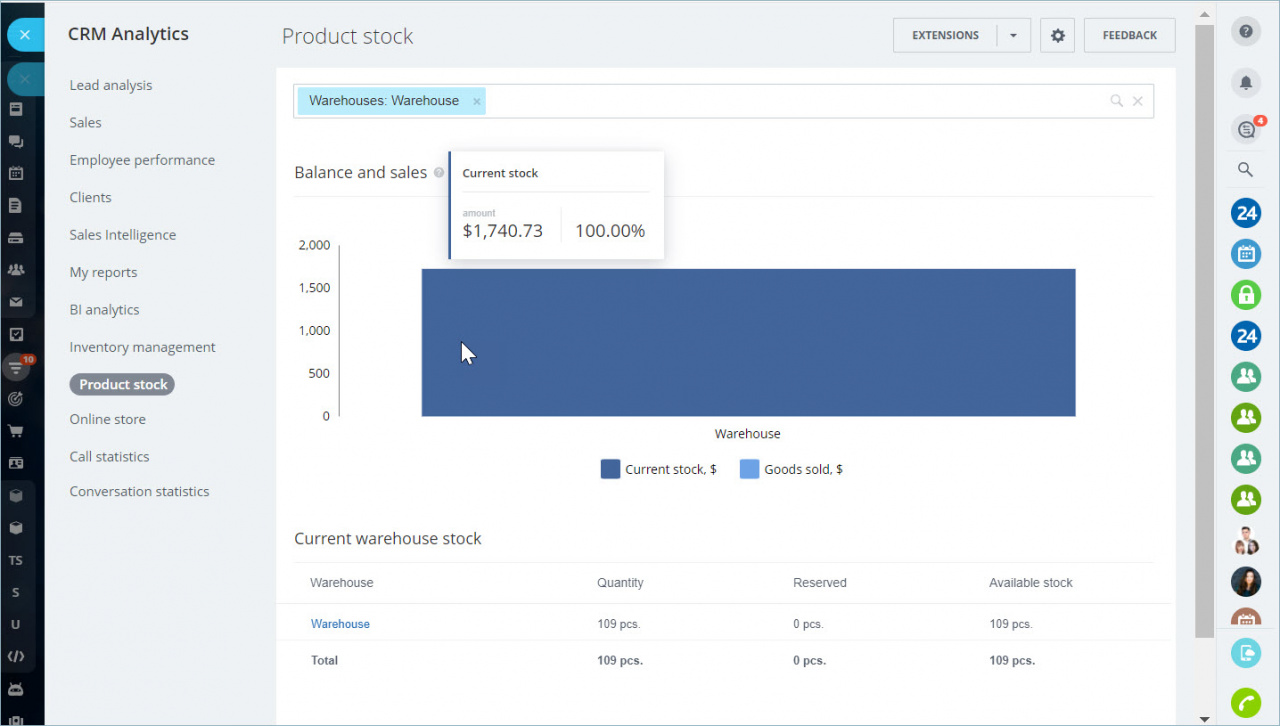Open the Warehouse link in the stock table
The width and height of the screenshot is (1280, 726).
coord(340,623)
